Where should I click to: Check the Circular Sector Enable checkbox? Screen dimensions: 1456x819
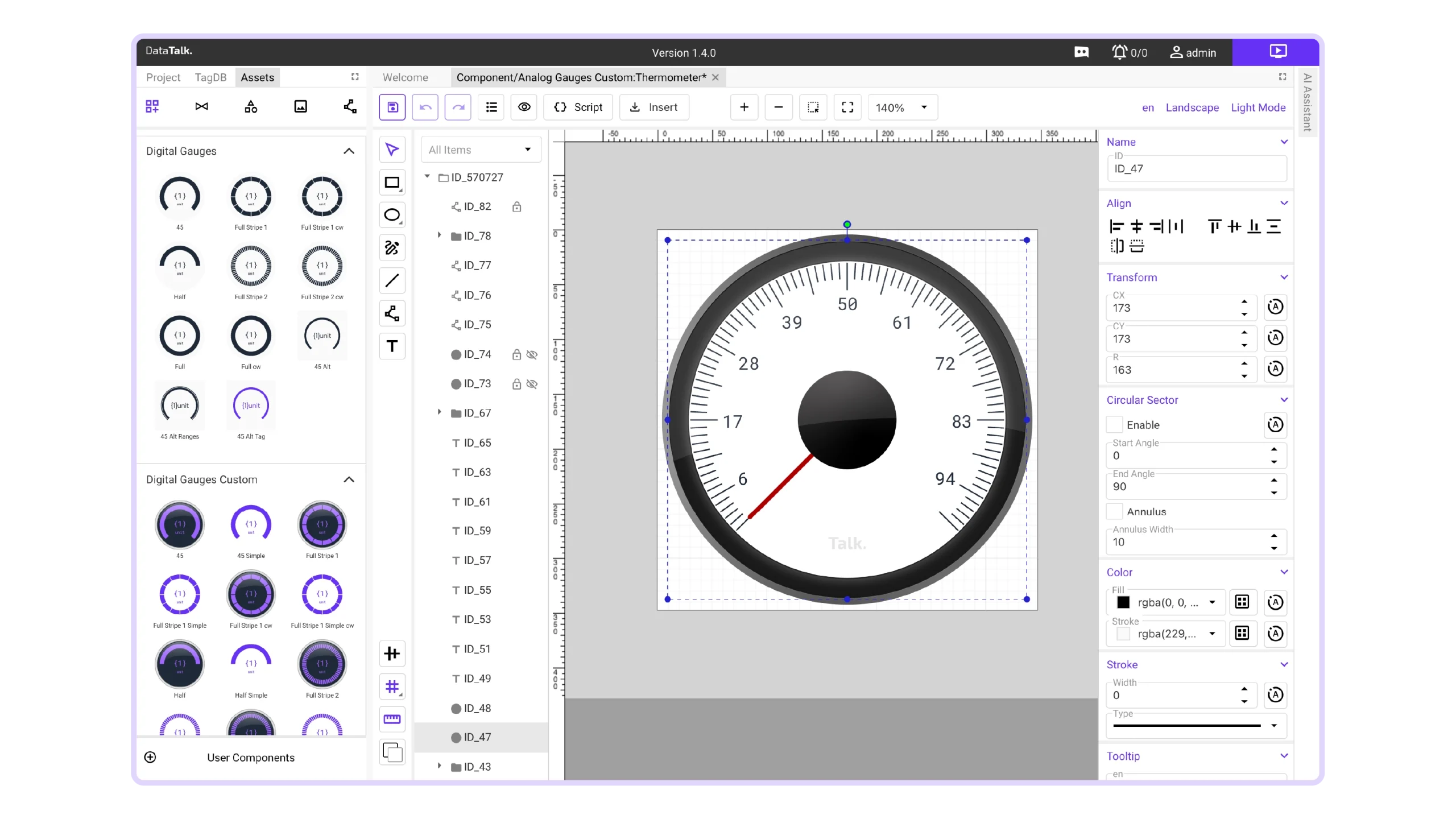click(1114, 424)
